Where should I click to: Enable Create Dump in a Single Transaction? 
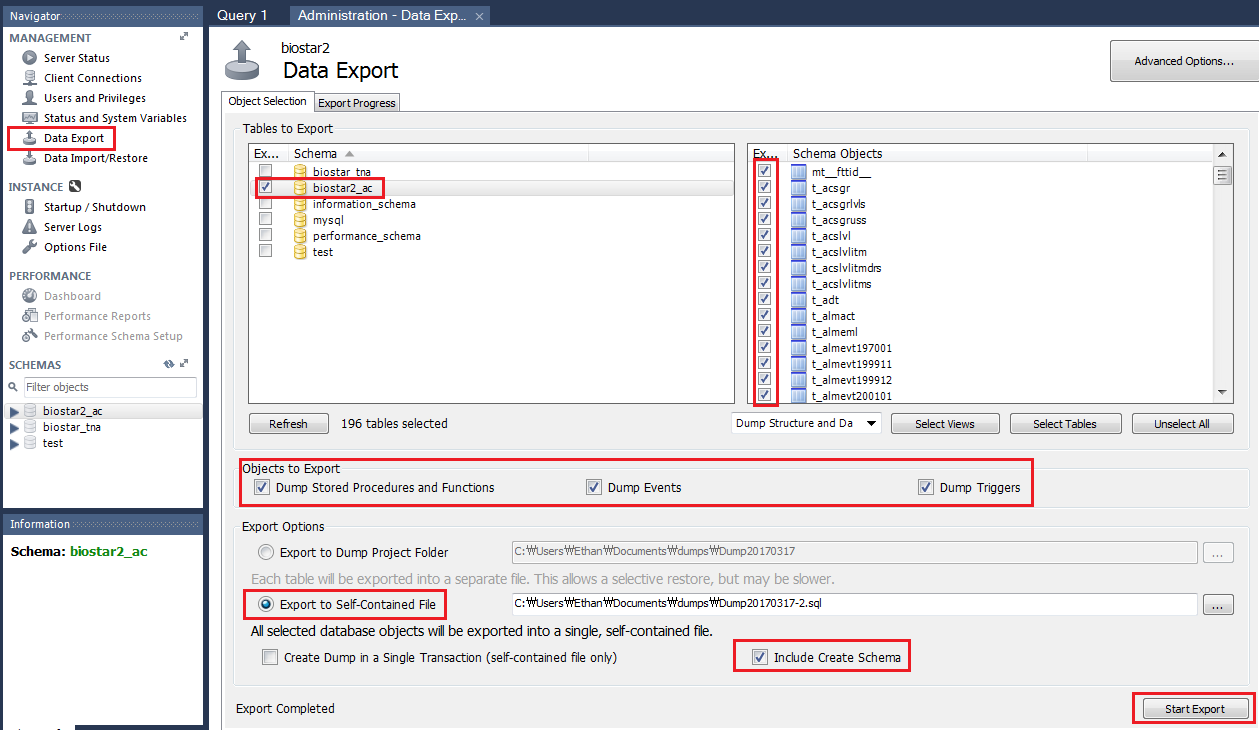click(x=269, y=657)
